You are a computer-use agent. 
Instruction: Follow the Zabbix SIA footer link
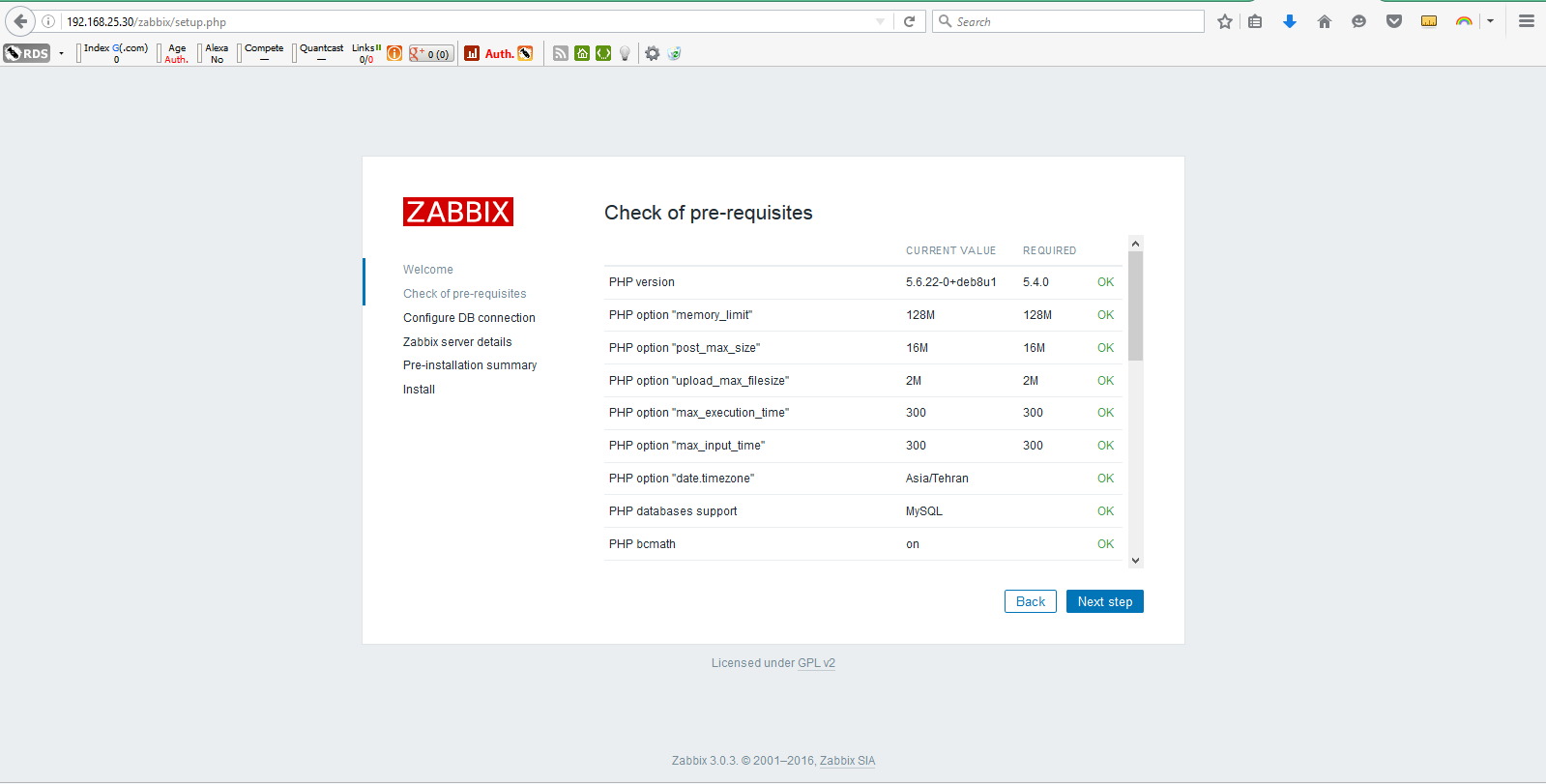(847, 761)
